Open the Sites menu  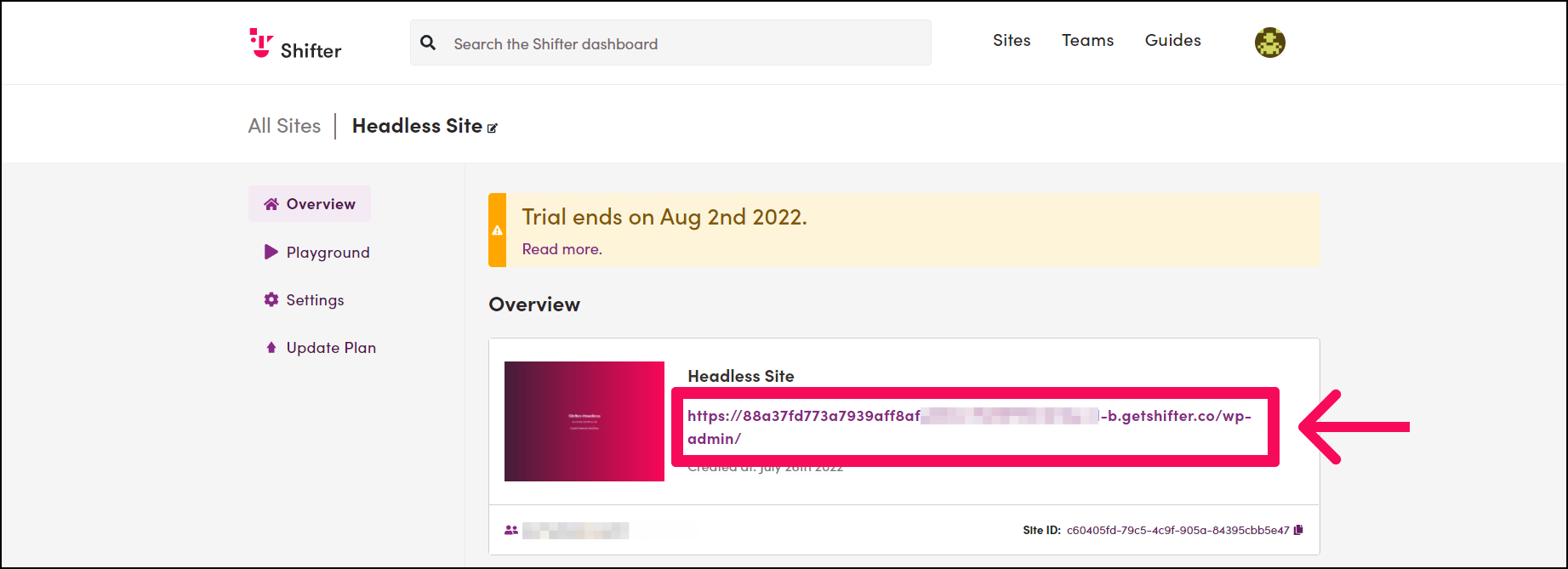coord(1012,40)
